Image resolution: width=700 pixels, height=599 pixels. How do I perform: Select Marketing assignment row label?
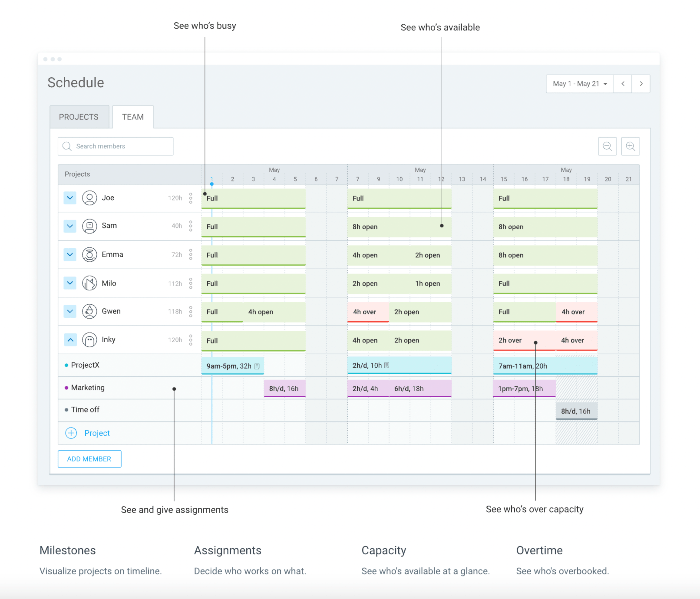click(87, 387)
